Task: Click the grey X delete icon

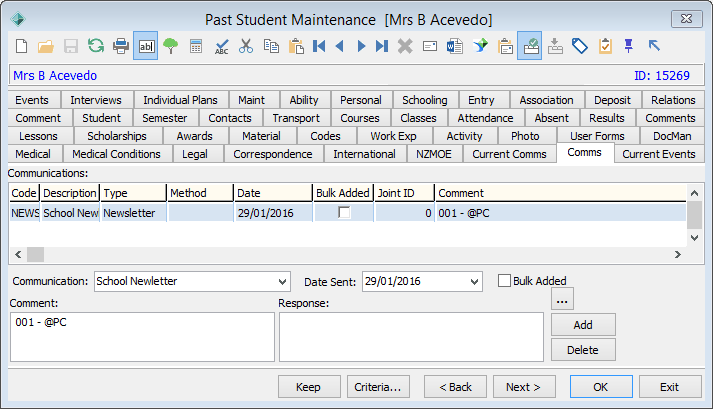Action: [x=405, y=46]
